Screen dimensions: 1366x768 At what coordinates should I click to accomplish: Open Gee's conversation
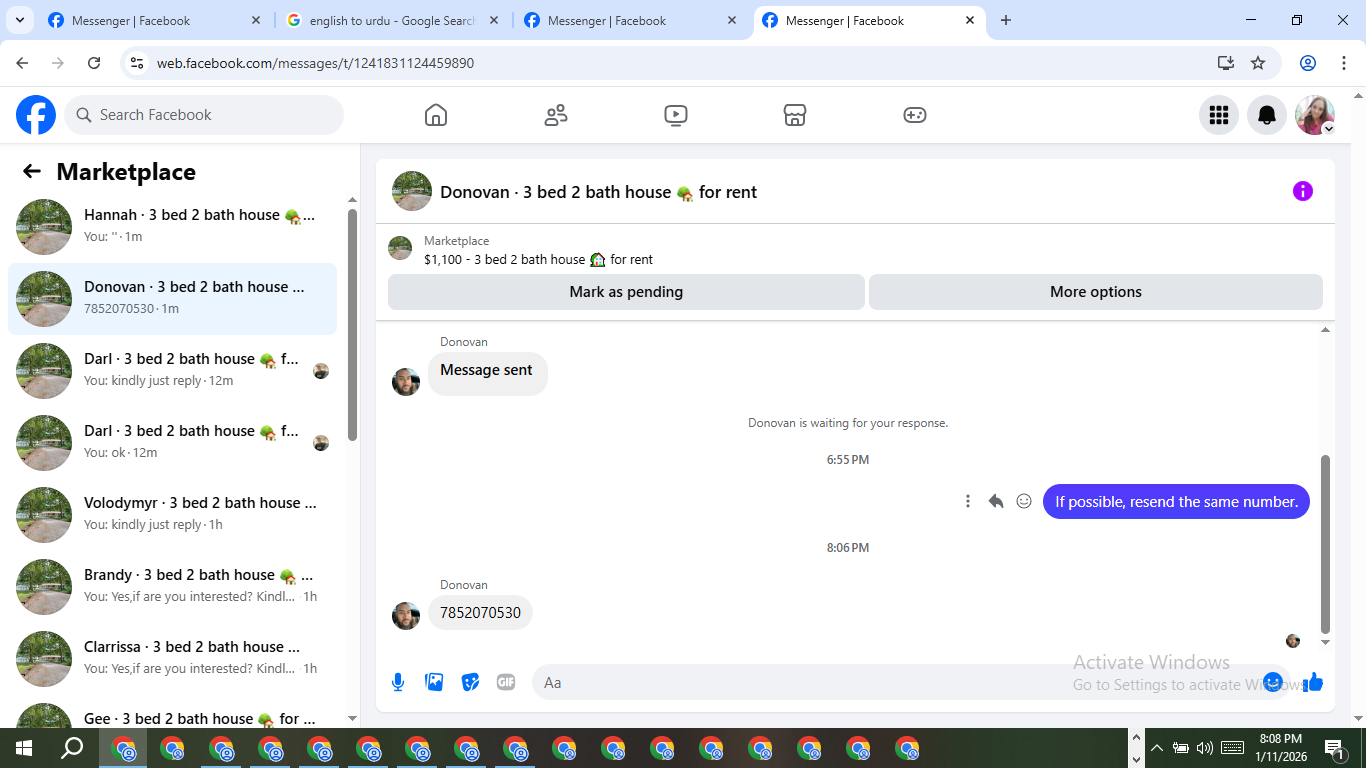172,711
